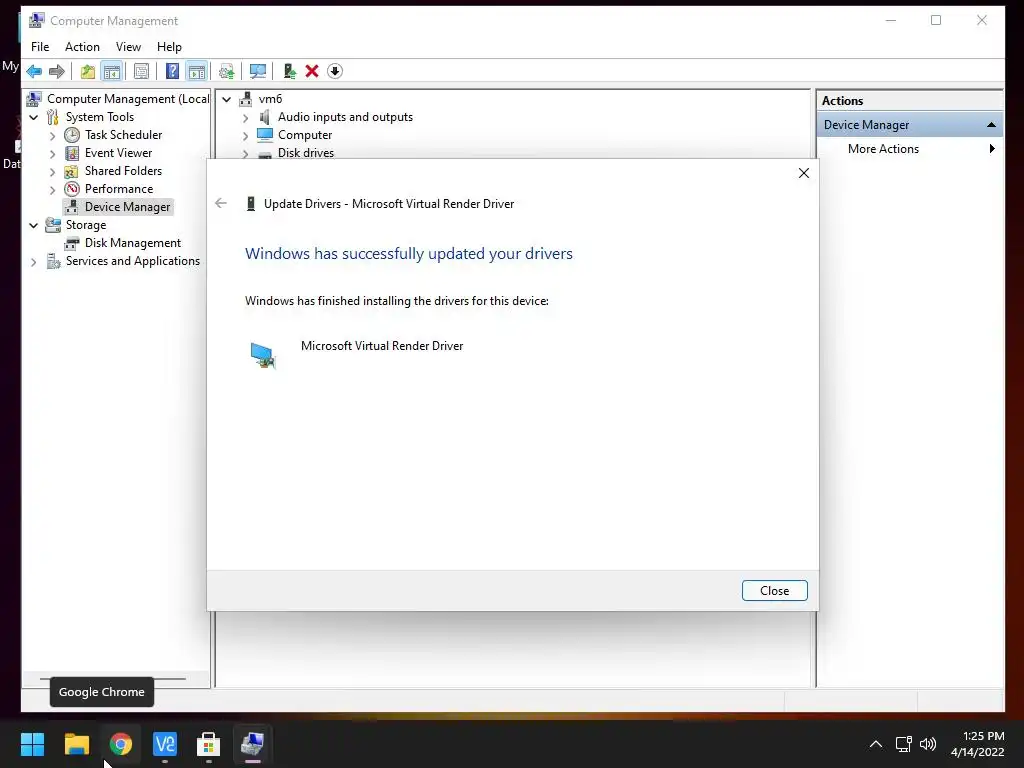Expand the Shared Folders node
The image size is (1024, 768).
[52, 171]
